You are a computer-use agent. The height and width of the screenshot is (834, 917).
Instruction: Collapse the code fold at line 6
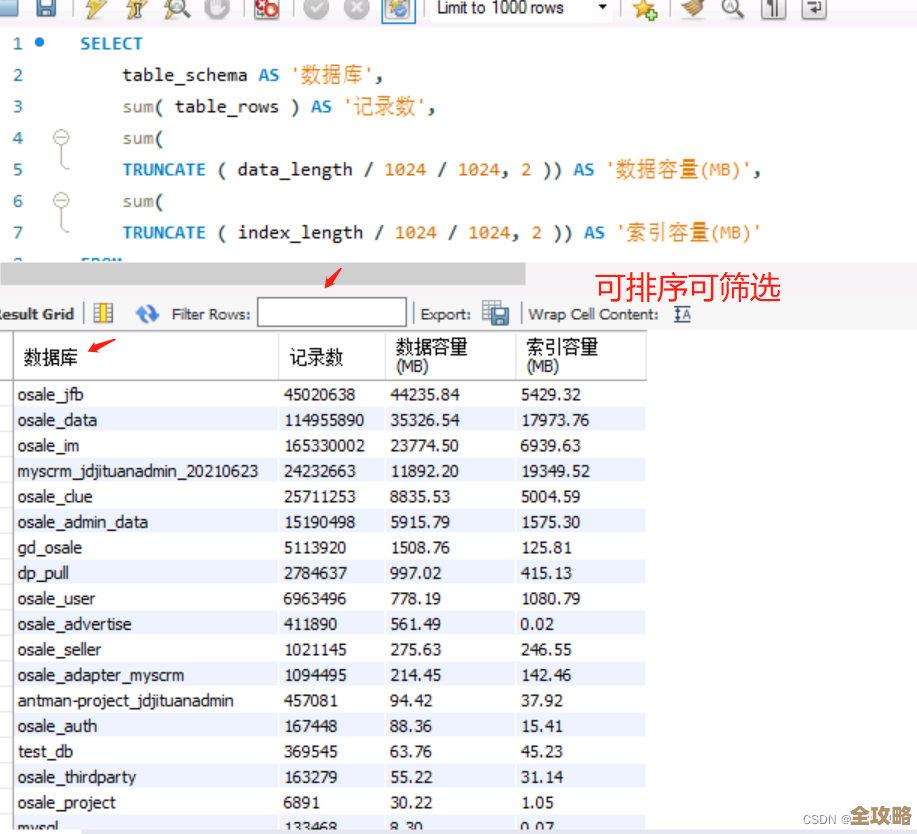61,200
